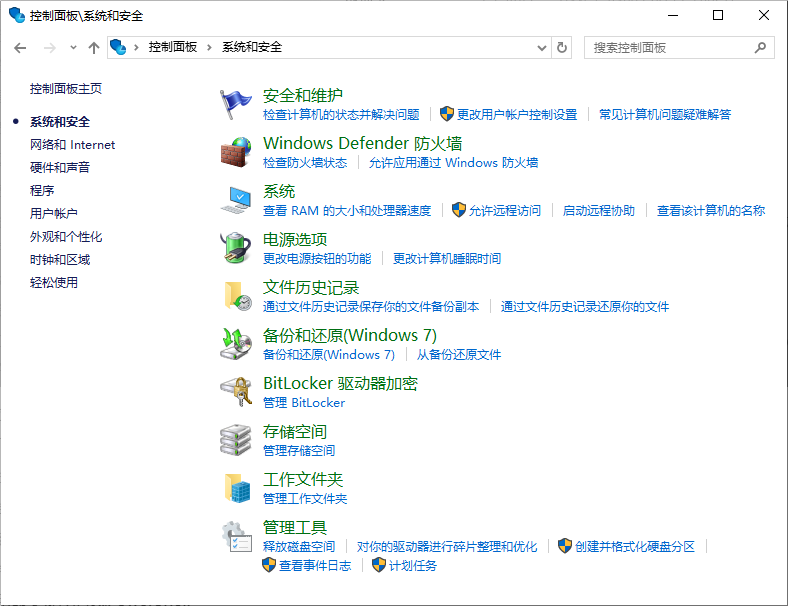
Task: Click 检查防火墙状态 link
Action: coord(305,163)
